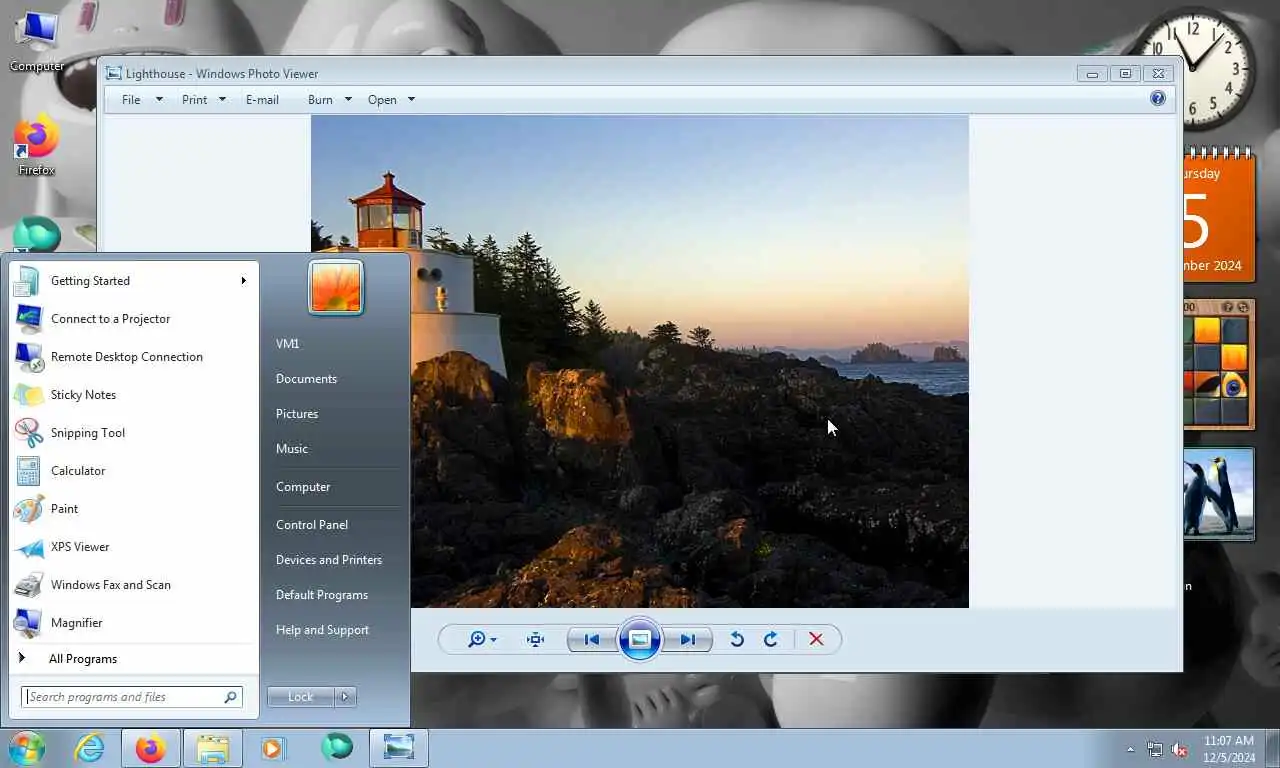
Task: Rotate the photo counterclockwise
Action: click(737, 639)
